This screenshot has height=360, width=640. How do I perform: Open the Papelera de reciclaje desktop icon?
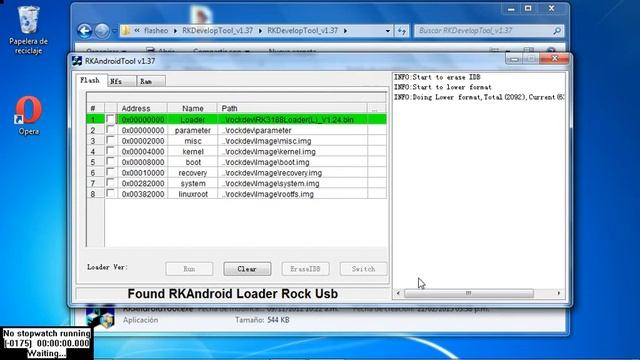tap(28, 31)
